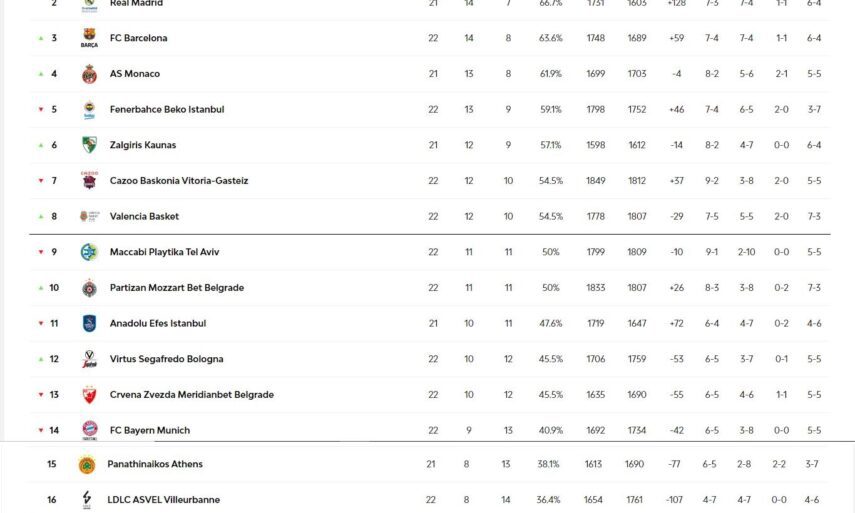Open Cazoo Baskonia Vitoria-Gasteiz team page
The width and height of the screenshot is (855, 513).
[178, 181]
